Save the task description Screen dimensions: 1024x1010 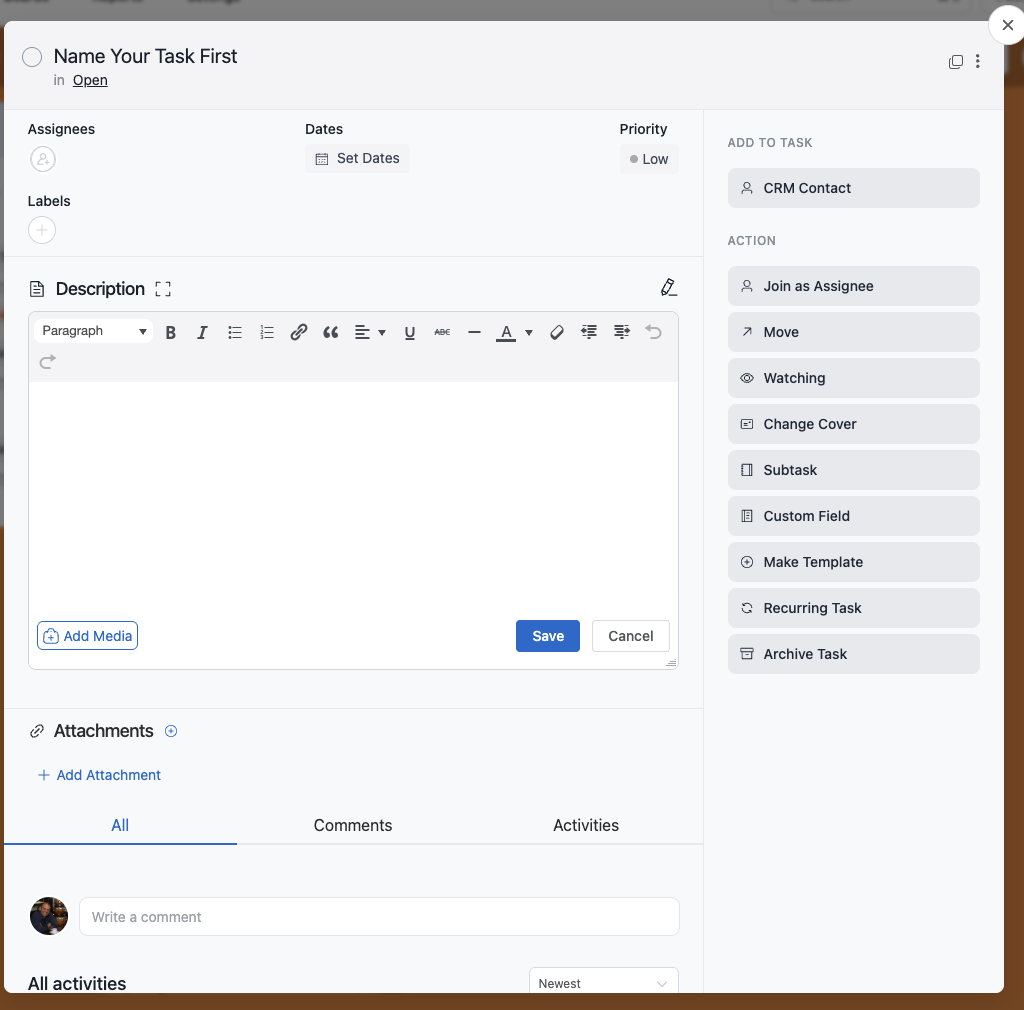pos(547,636)
